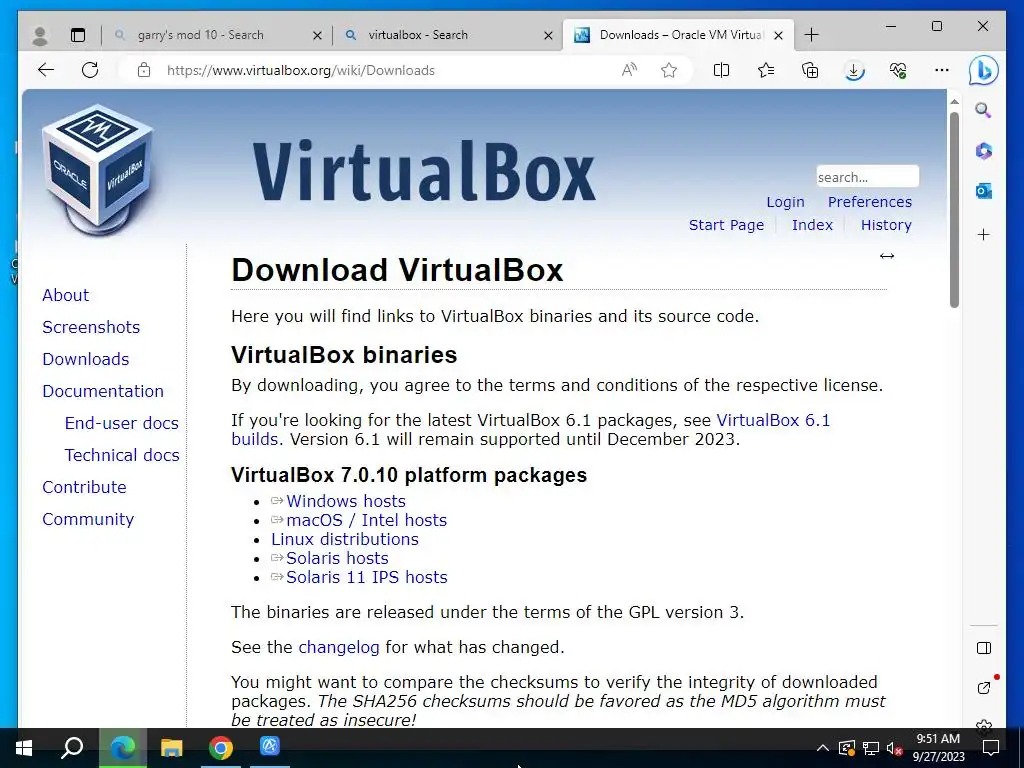1024x768 pixels.
Task: Open Contribute link
Action: [x=84, y=487]
